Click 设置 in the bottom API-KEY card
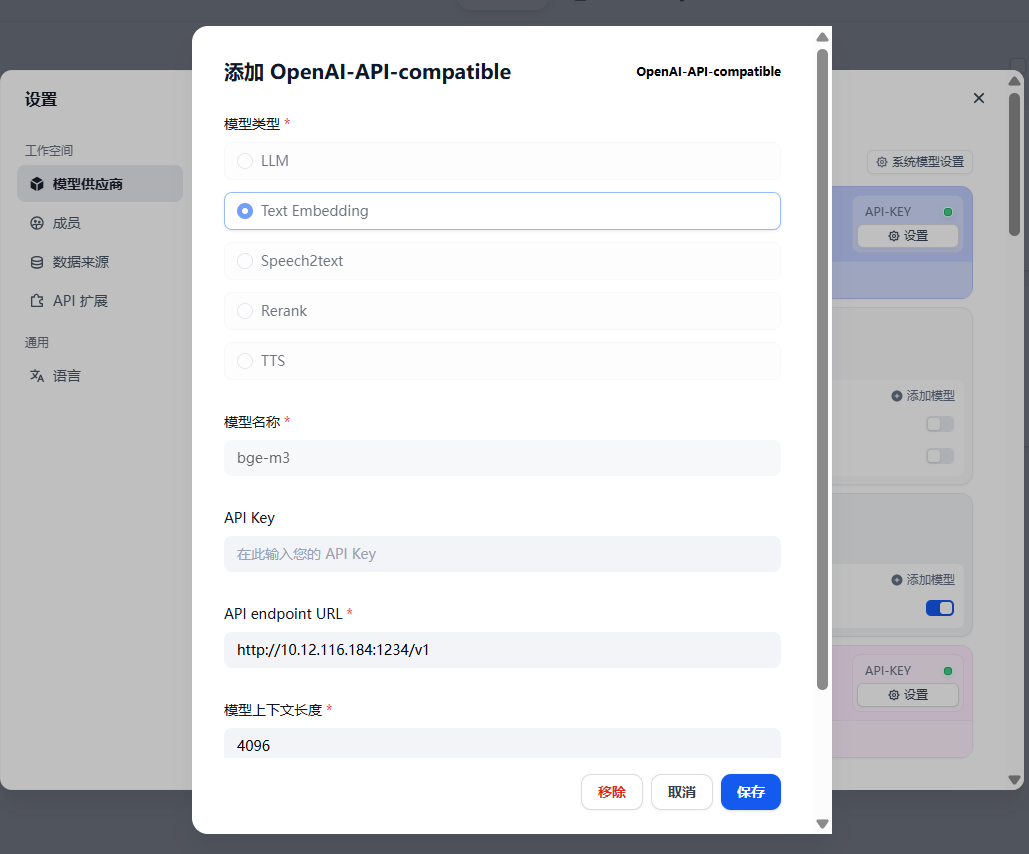 908,694
